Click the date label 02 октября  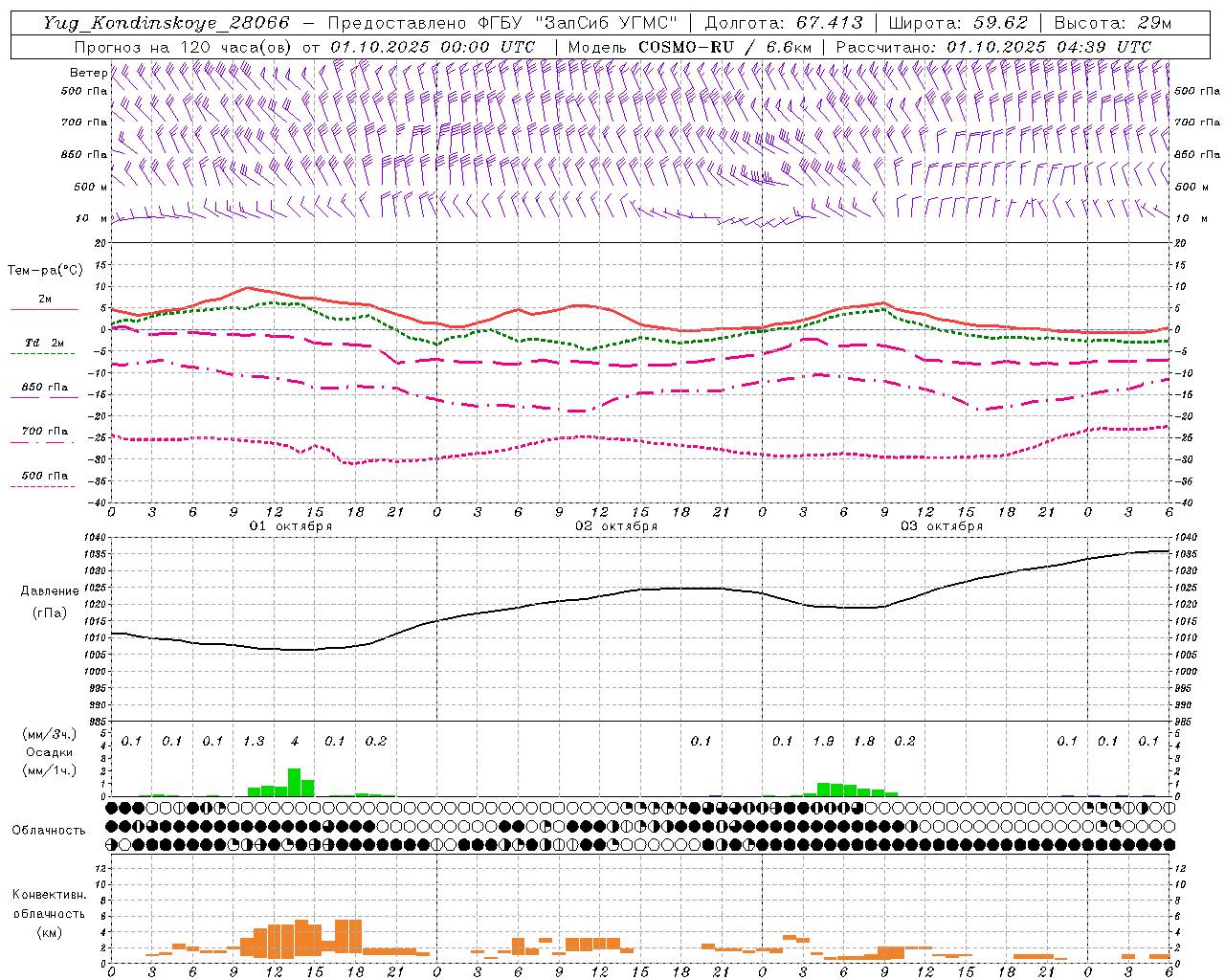pyautogui.click(x=616, y=526)
